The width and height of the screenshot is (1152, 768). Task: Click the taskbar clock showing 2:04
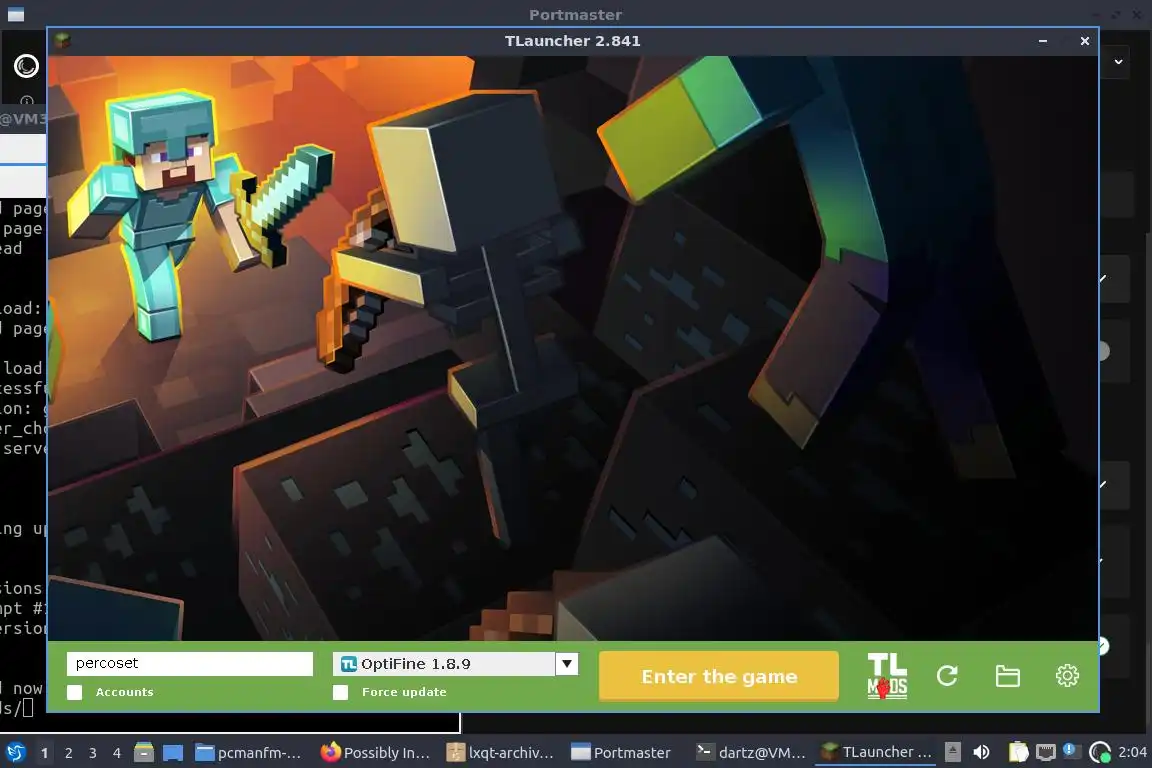[1132, 752]
